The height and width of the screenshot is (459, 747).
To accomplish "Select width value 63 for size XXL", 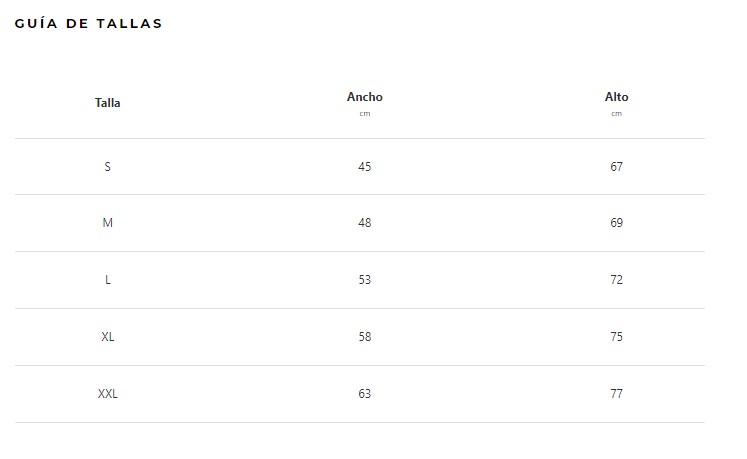I will (x=364, y=394).
